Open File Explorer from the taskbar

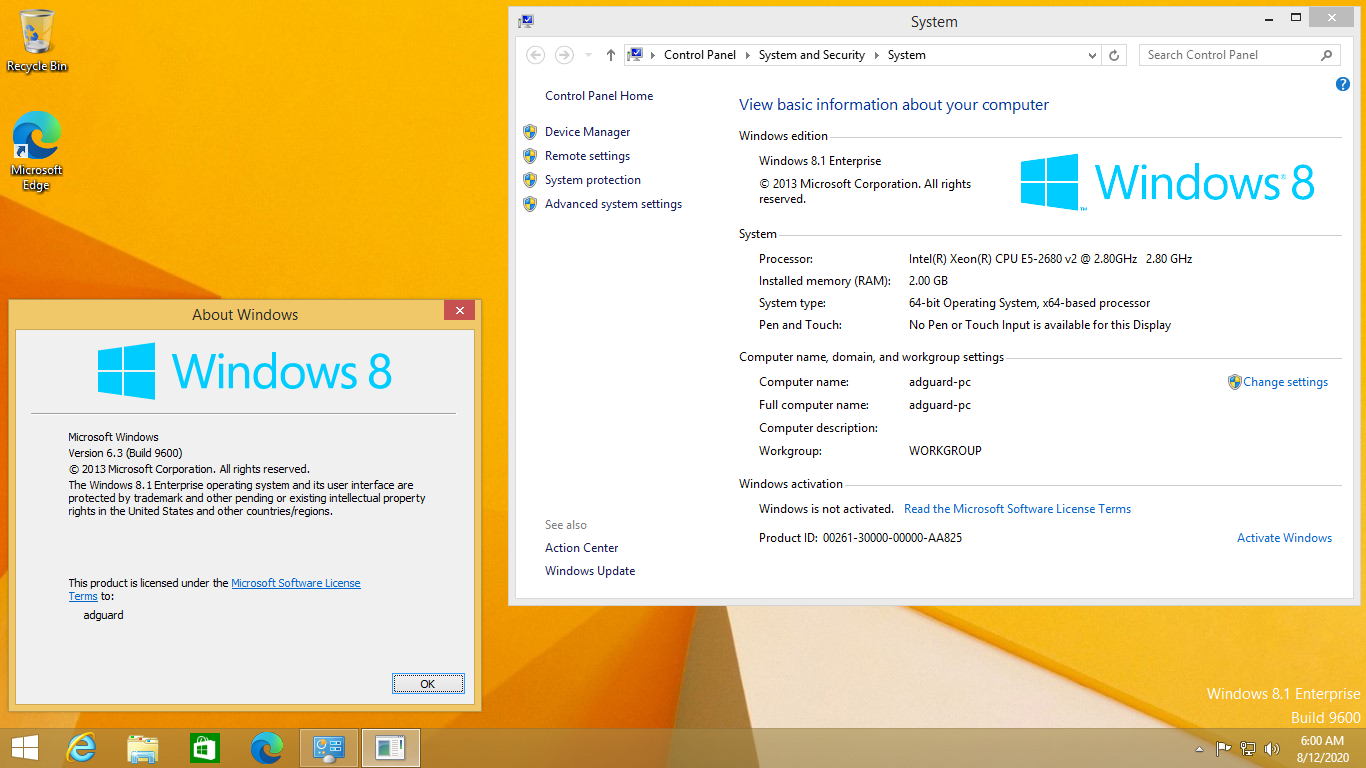143,748
